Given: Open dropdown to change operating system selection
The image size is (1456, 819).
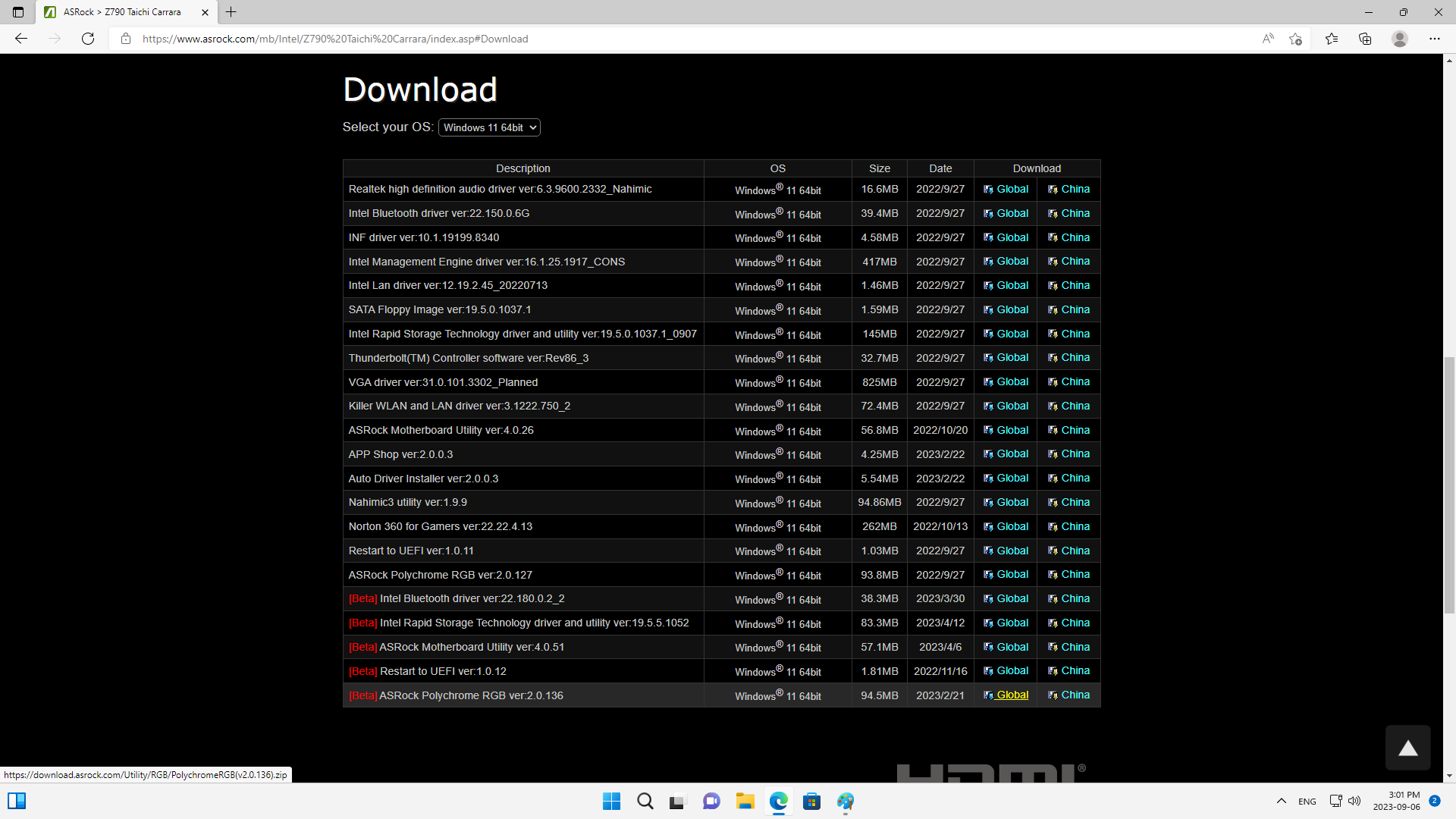Looking at the screenshot, I should point(490,127).
